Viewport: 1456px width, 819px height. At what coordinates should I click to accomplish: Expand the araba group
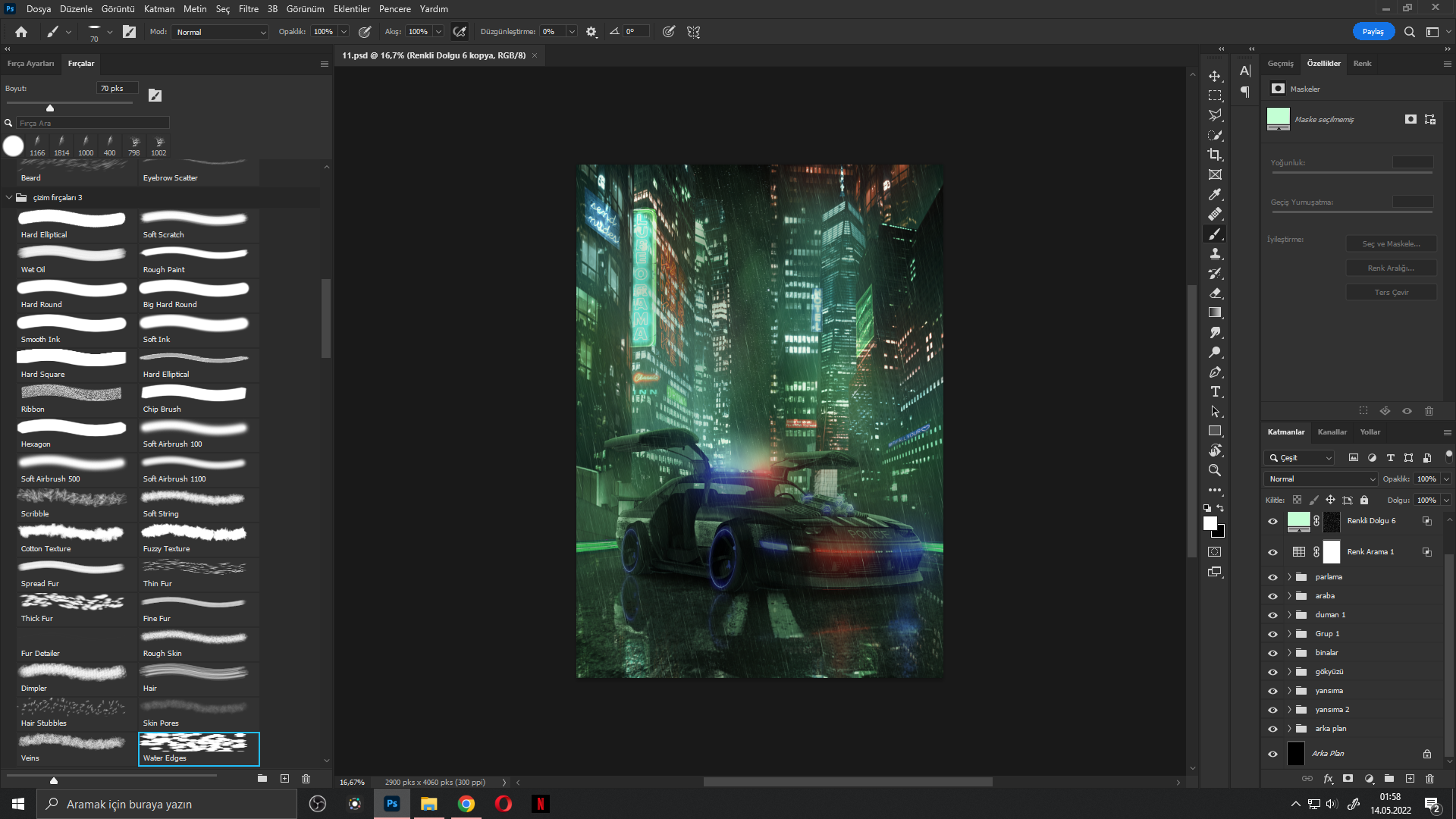tap(1289, 596)
